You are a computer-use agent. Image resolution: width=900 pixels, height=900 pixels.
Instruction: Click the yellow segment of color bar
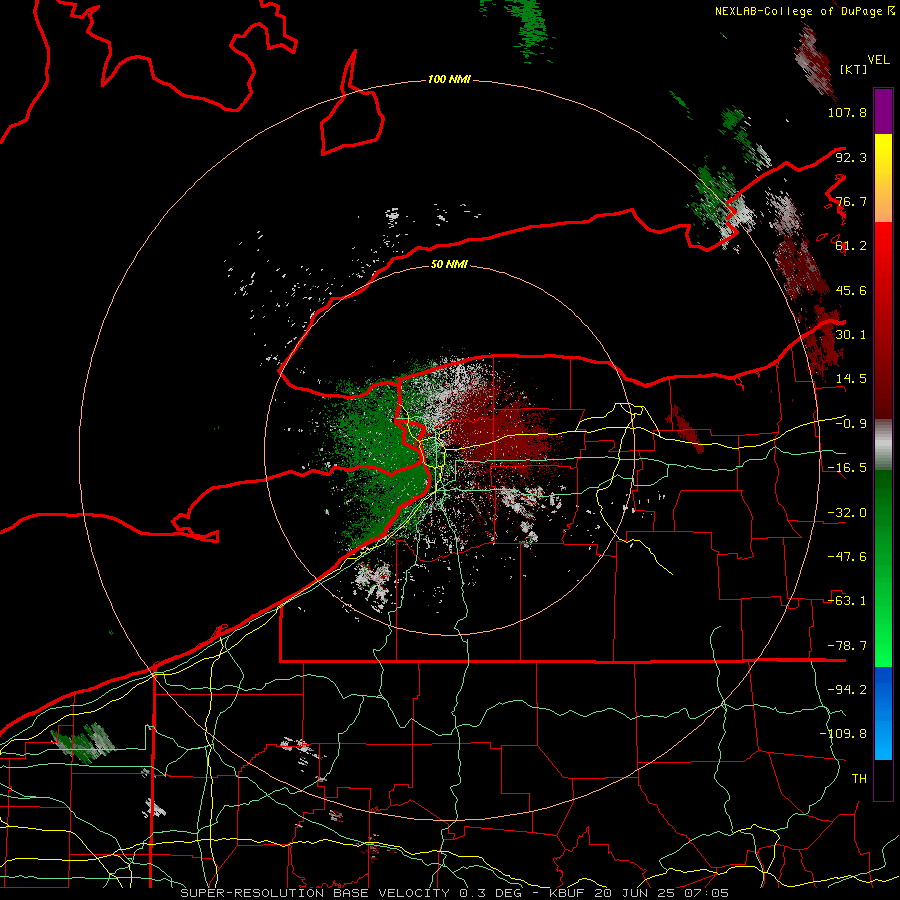pyautogui.click(x=883, y=178)
